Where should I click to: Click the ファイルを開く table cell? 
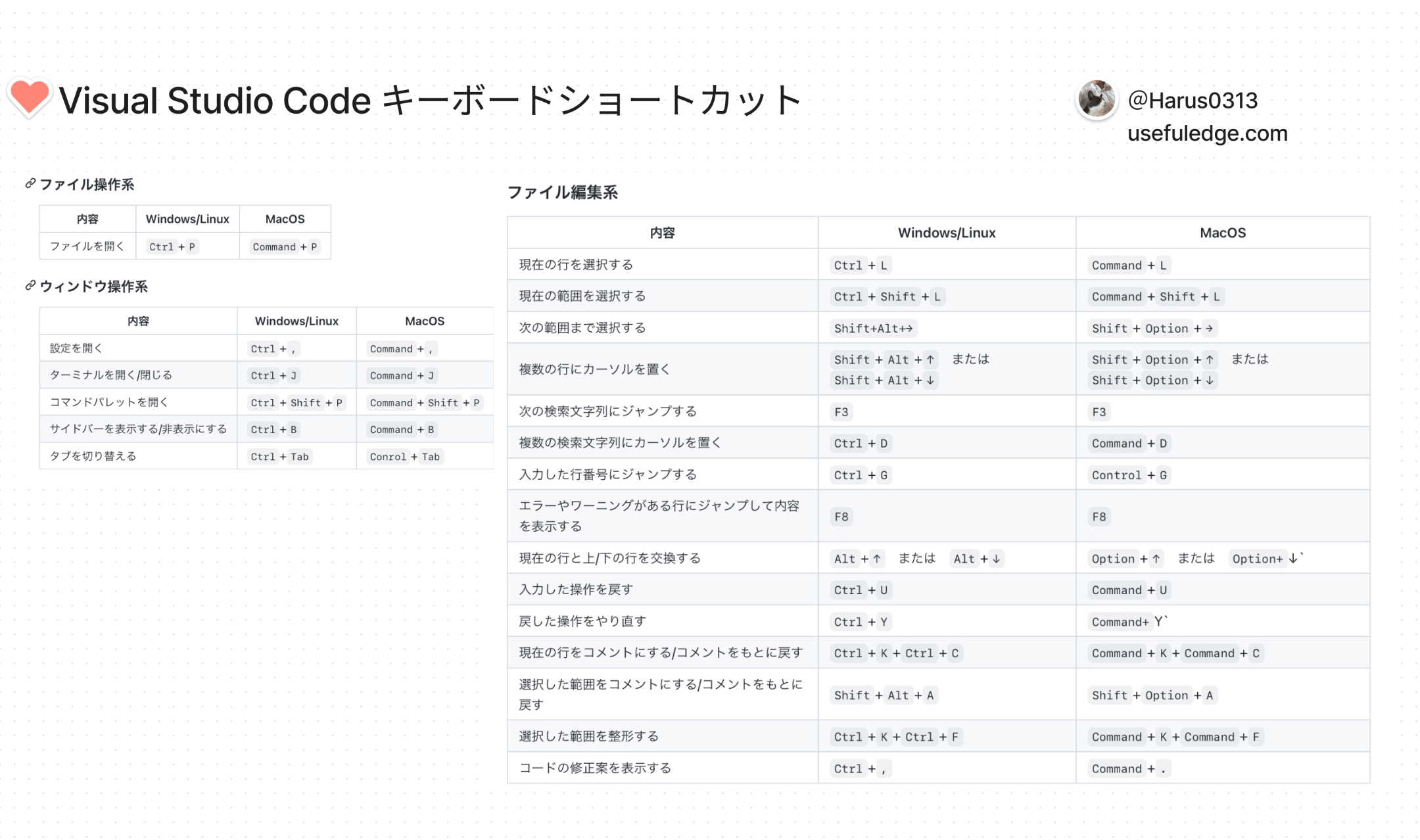click(87, 246)
